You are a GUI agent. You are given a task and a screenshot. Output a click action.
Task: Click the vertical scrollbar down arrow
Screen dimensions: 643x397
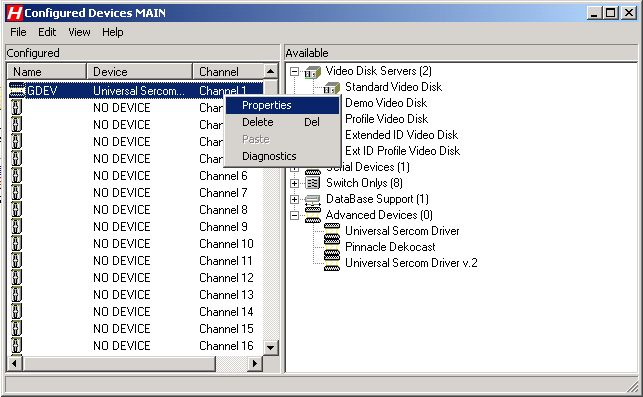270,348
